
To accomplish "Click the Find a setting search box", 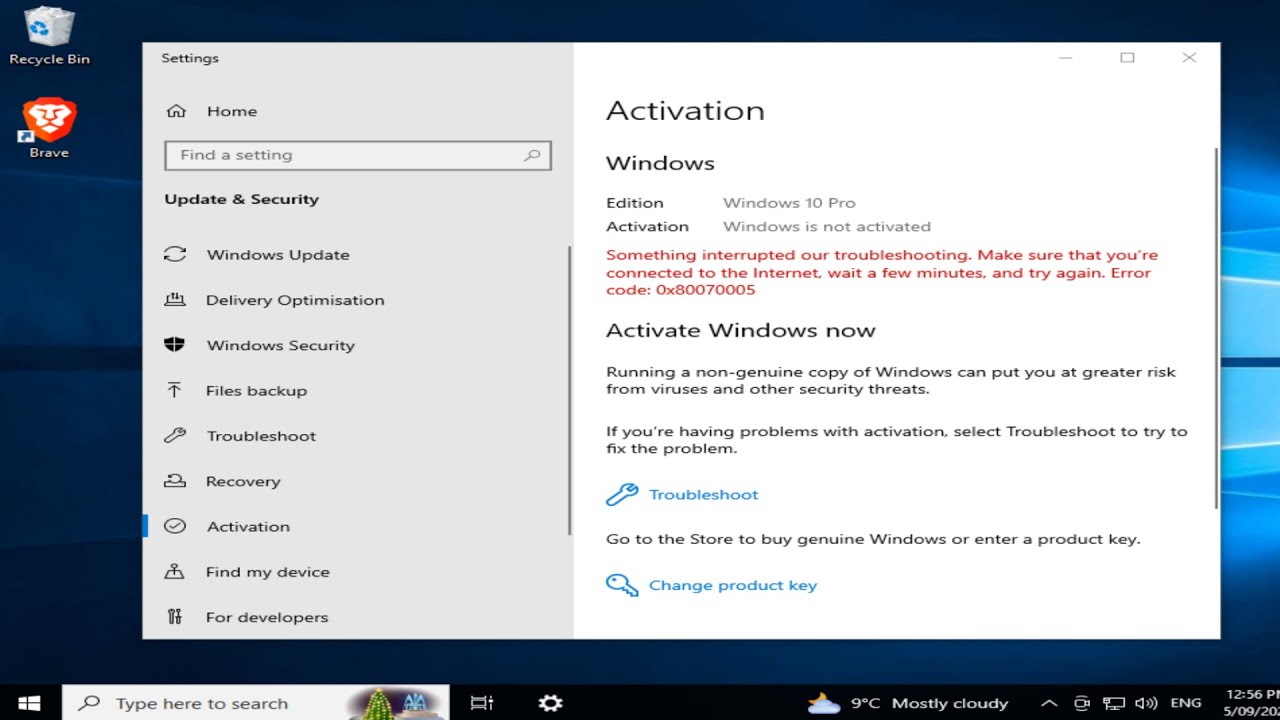I will coord(358,155).
